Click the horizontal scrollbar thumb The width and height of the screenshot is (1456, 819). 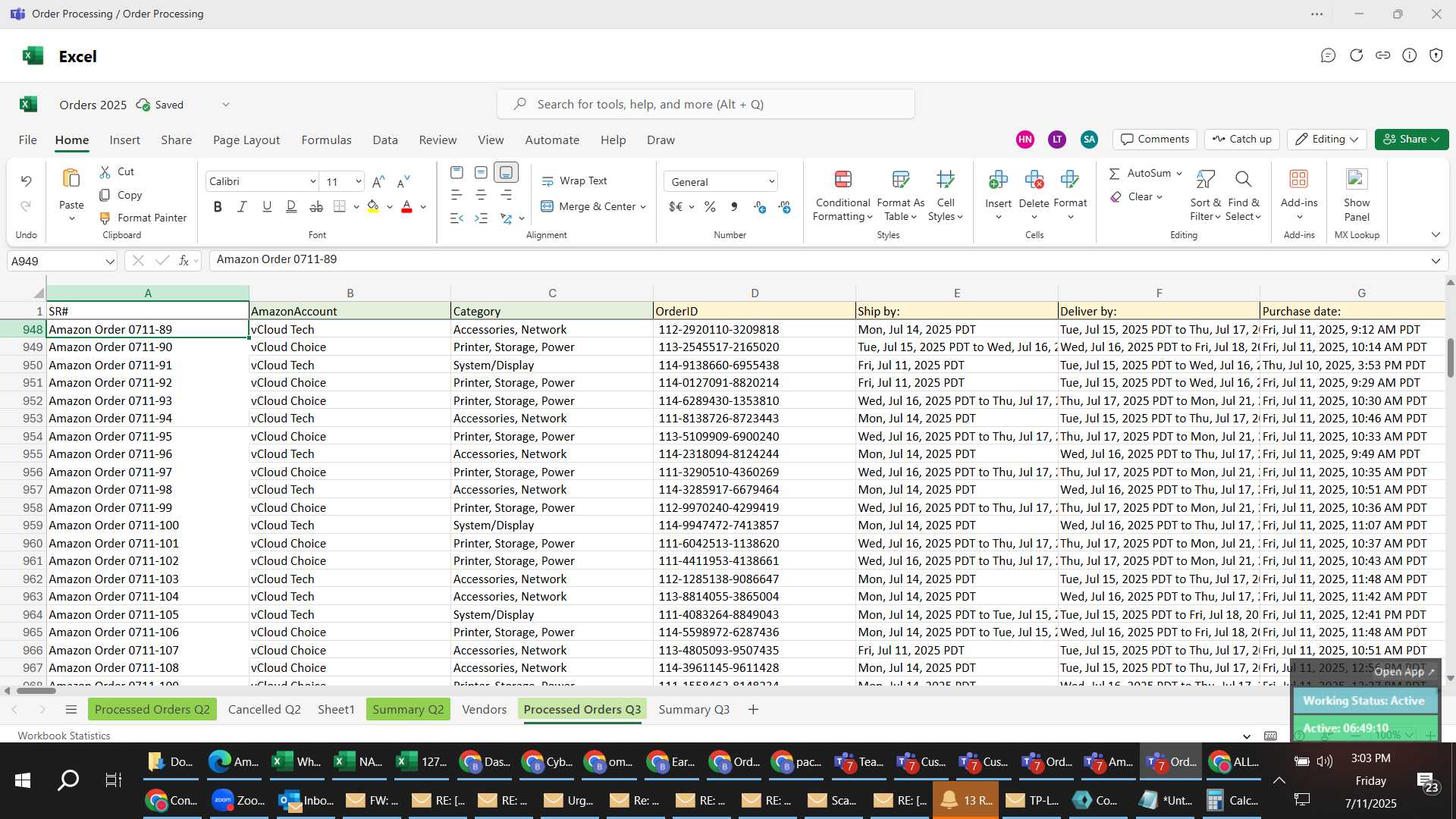36,691
